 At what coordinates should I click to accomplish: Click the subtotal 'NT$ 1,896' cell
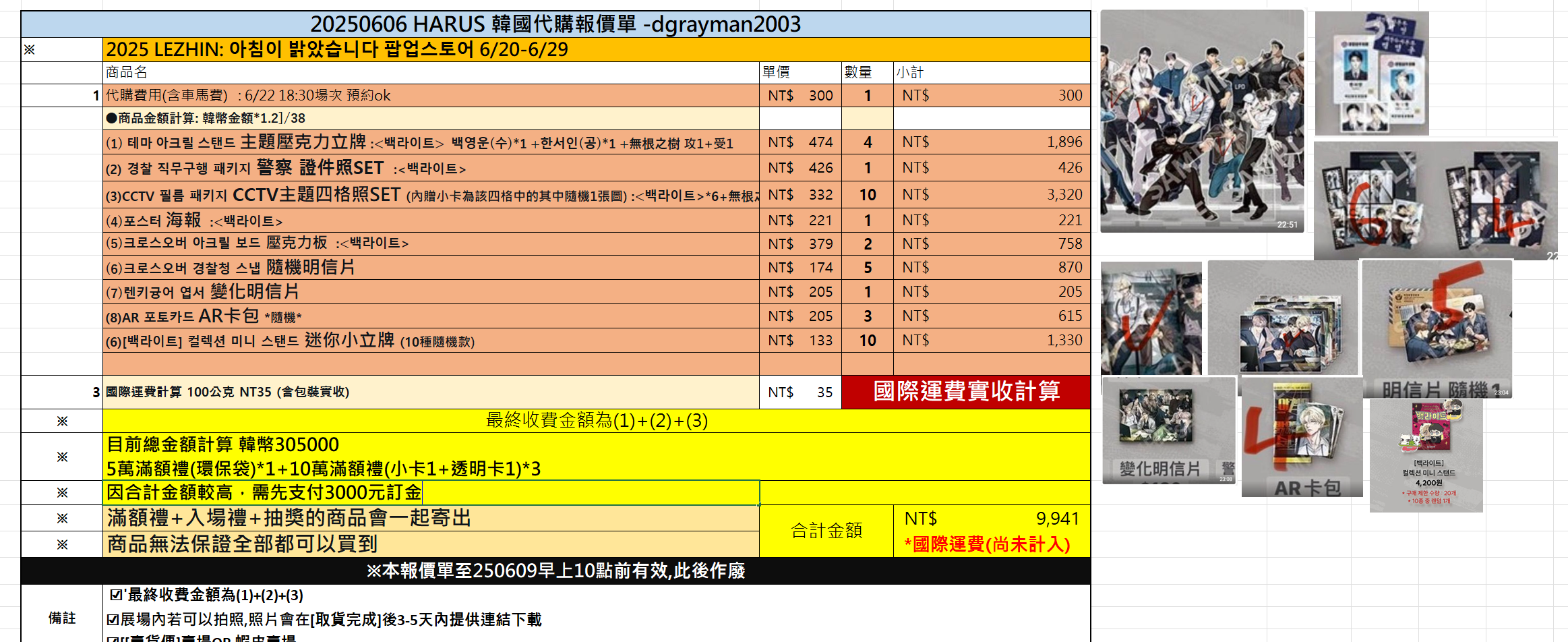coord(992,142)
